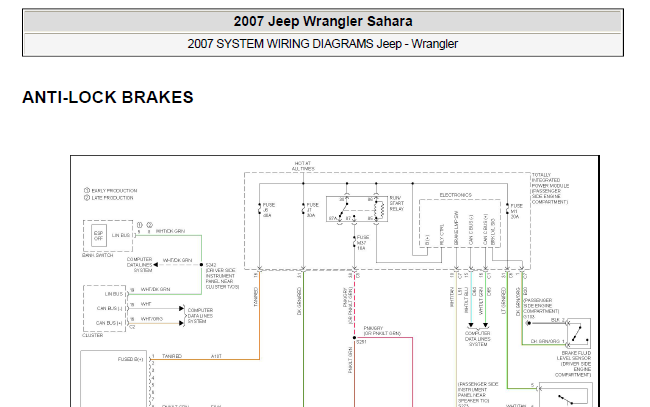The image size is (650, 407).
Task: Click 'COMPUTER DATA LINES SYSTEM' right of cluster CAN lines
Action: tap(201, 315)
